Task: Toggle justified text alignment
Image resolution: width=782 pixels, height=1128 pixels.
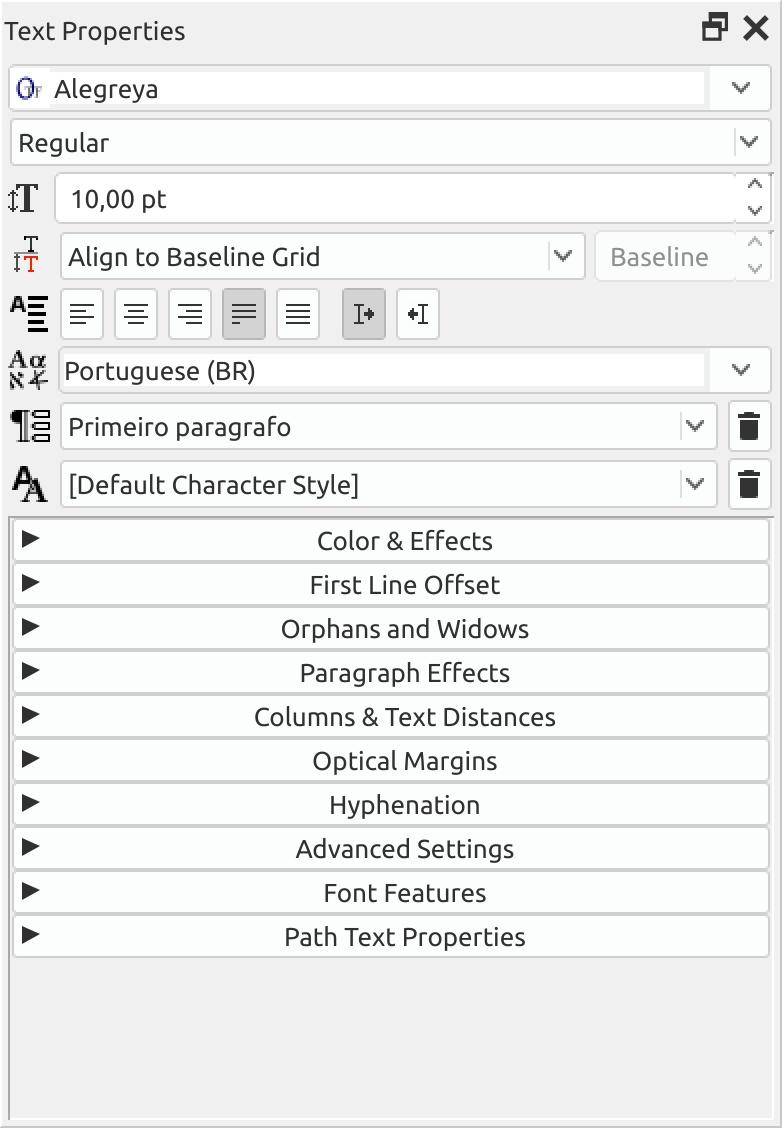Action: click(x=244, y=314)
